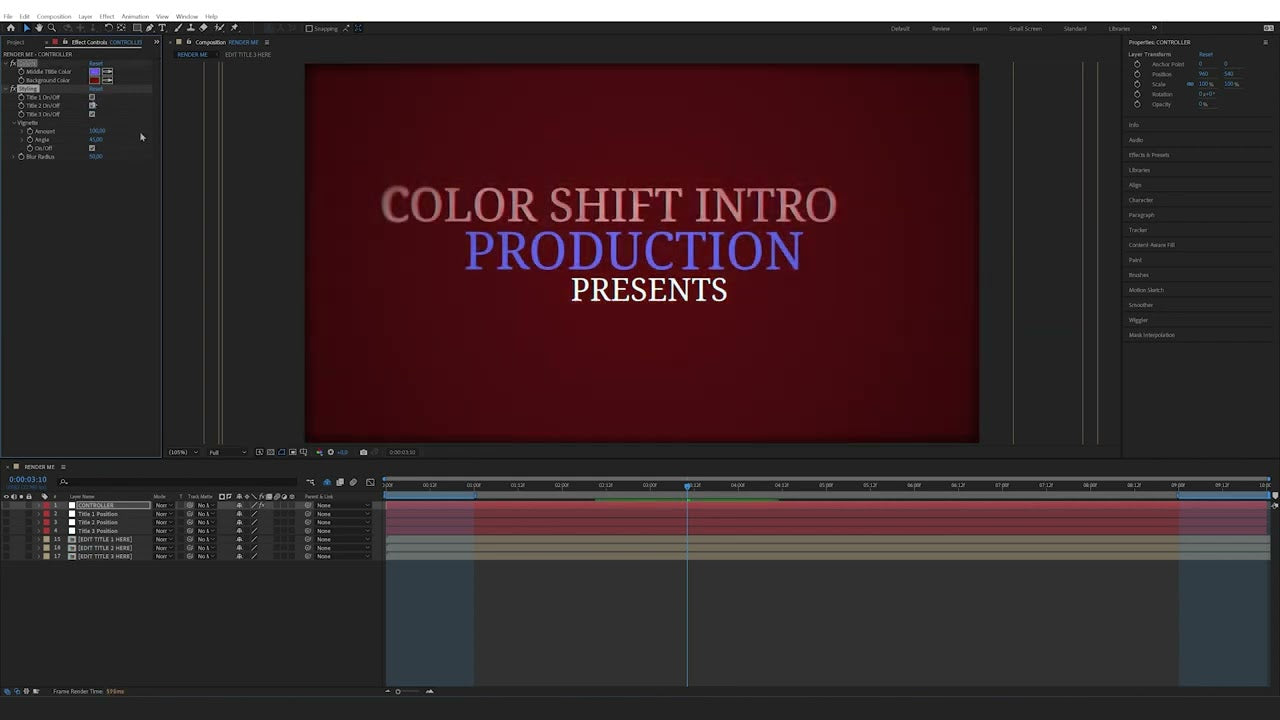Click Reset next to the Styling effect
Viewport: 1280px width, 720px height.
tap(96, 89)
